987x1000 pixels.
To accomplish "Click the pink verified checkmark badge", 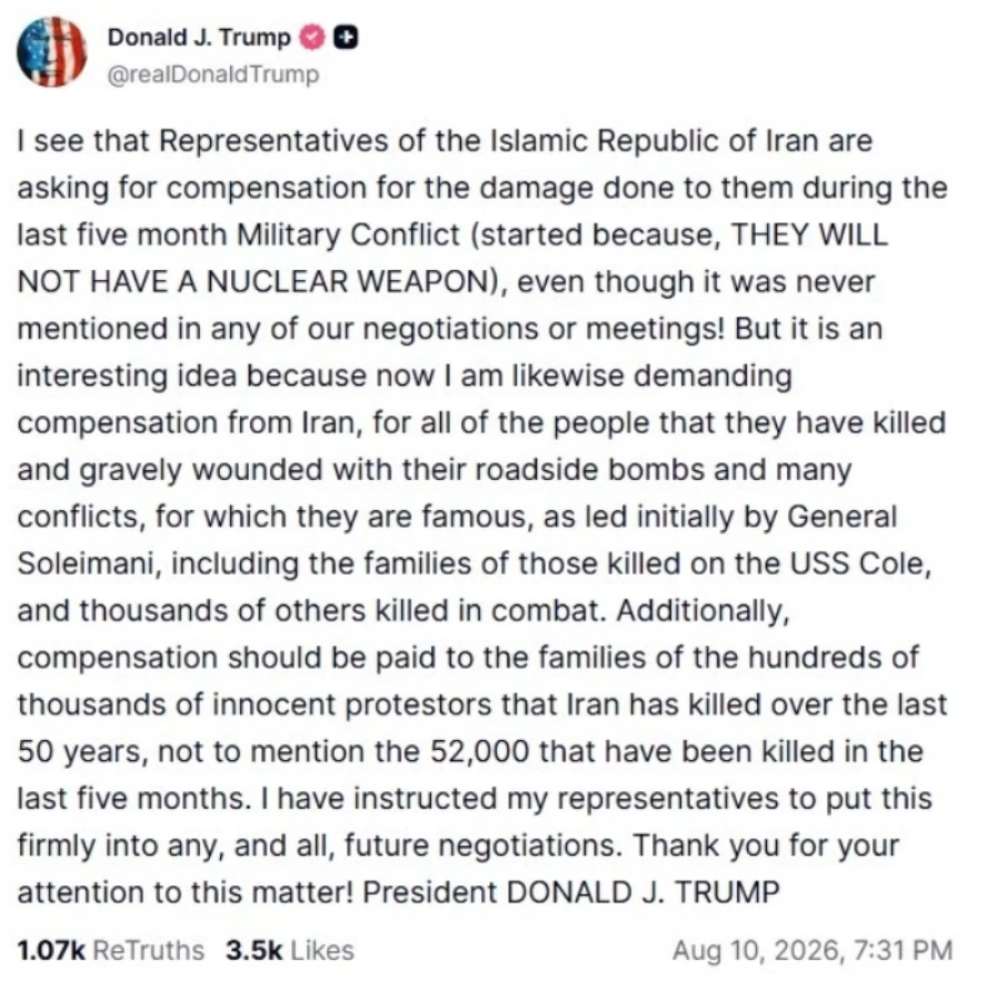I will [312, 37].
